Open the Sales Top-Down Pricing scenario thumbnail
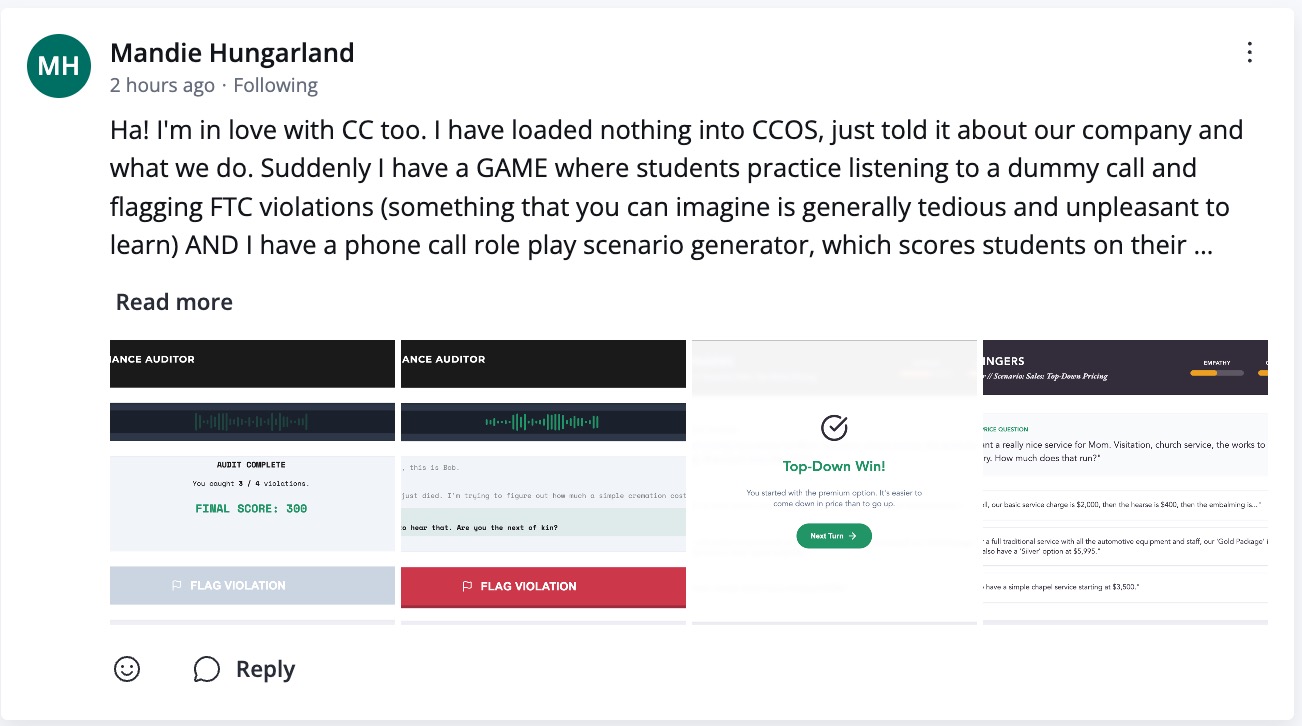 pos(1125,480)
